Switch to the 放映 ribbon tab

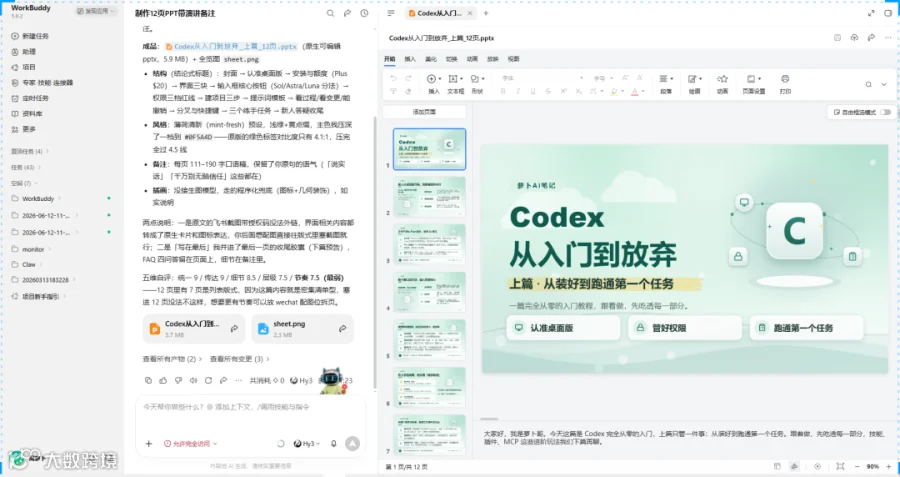[492, 59]
